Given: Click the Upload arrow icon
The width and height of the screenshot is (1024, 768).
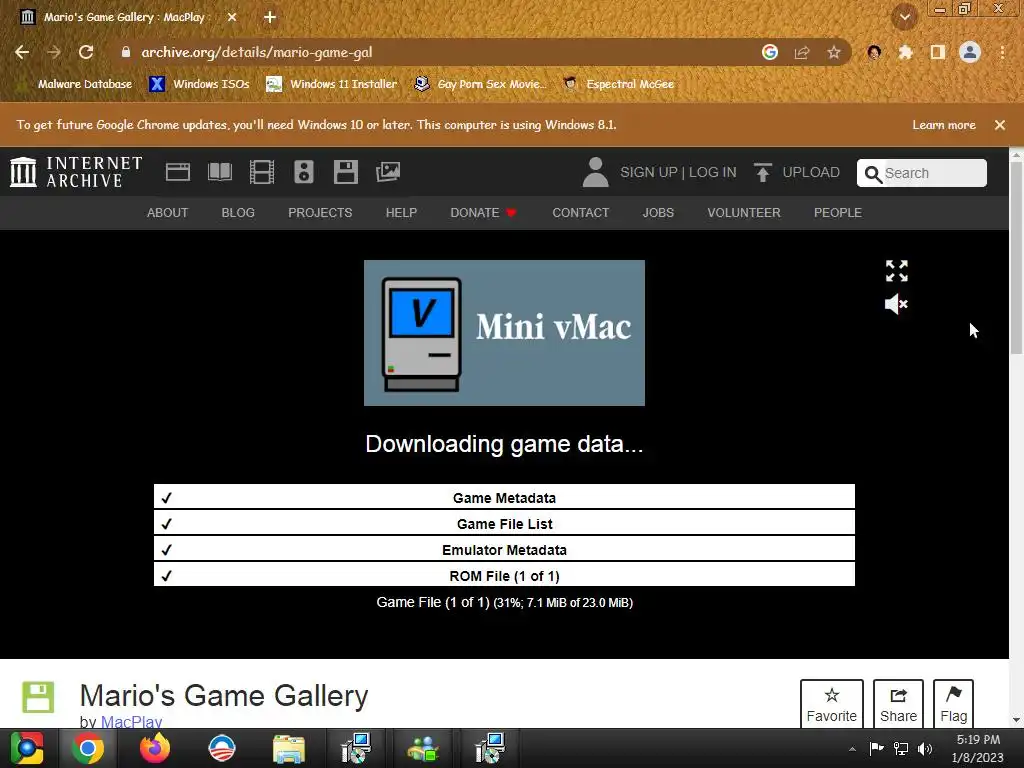Looking at the screenshot, I should point(762,172).
